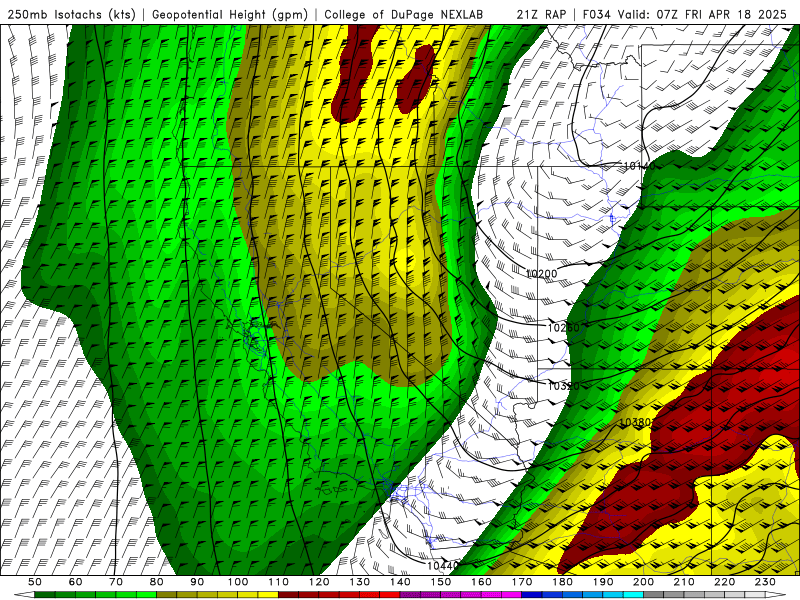
Task: Select the 10260 height contour label
Action: tap(563, 328)
